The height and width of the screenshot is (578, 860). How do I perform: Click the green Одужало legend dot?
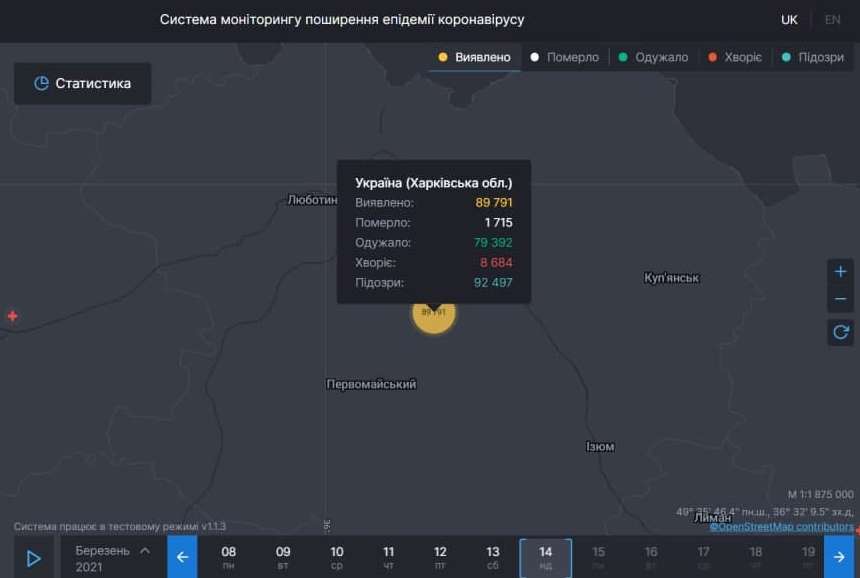(622, 57)
